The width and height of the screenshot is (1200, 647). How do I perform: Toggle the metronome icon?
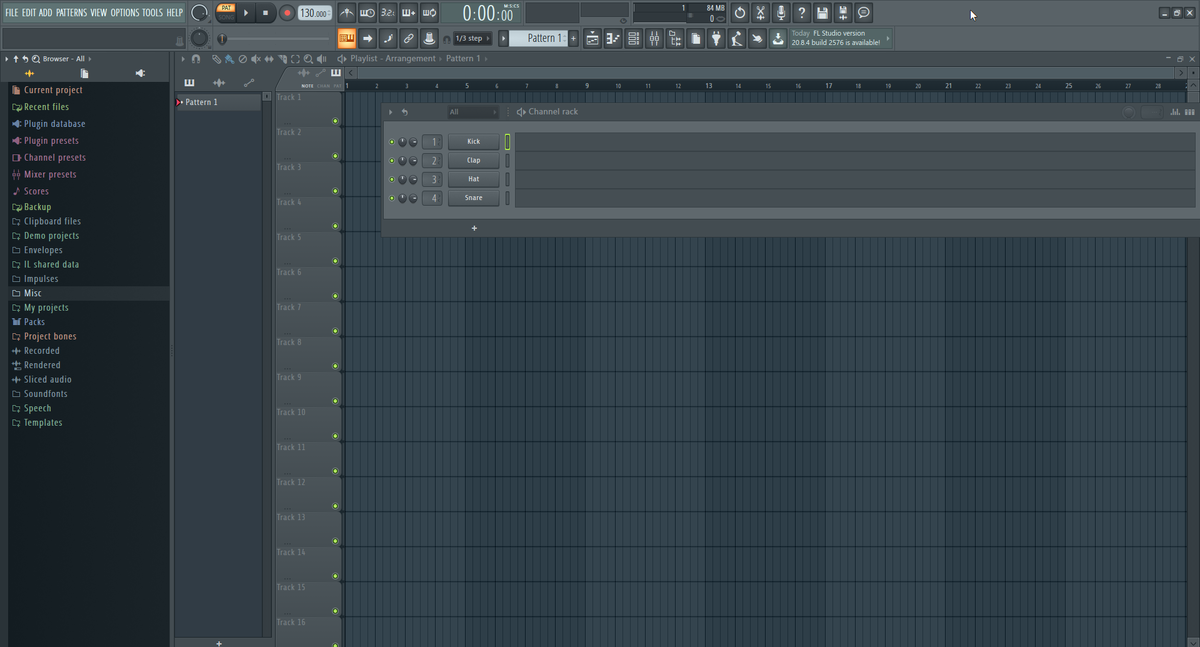point(347,13)
